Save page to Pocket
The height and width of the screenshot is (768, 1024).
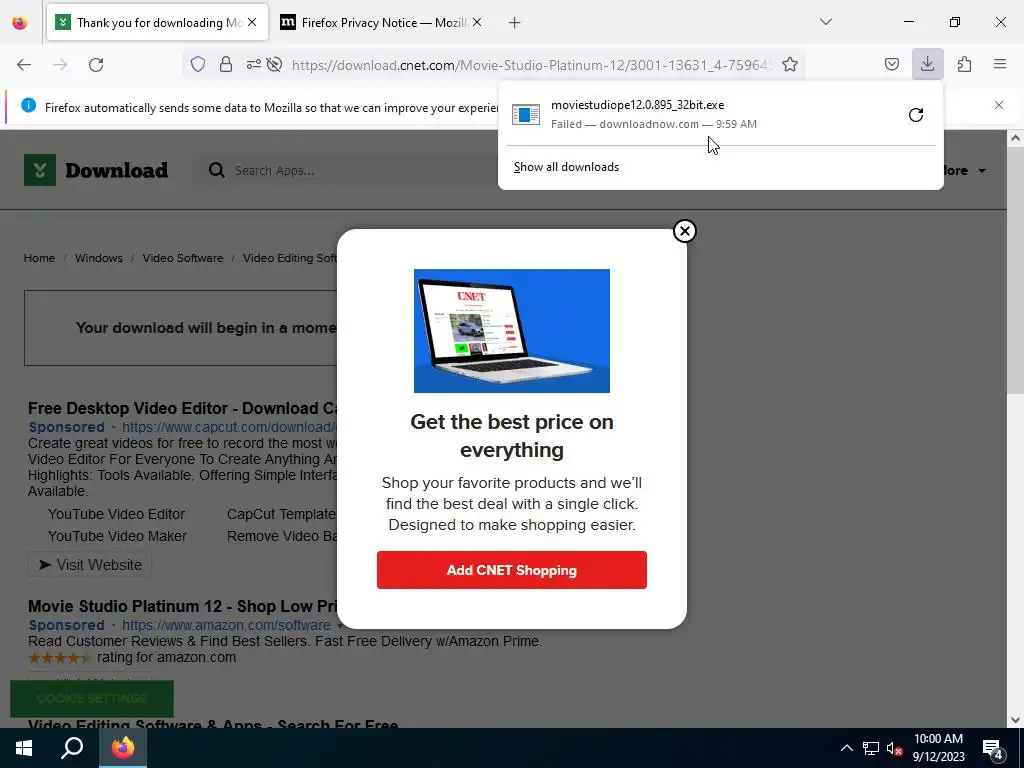891,64
